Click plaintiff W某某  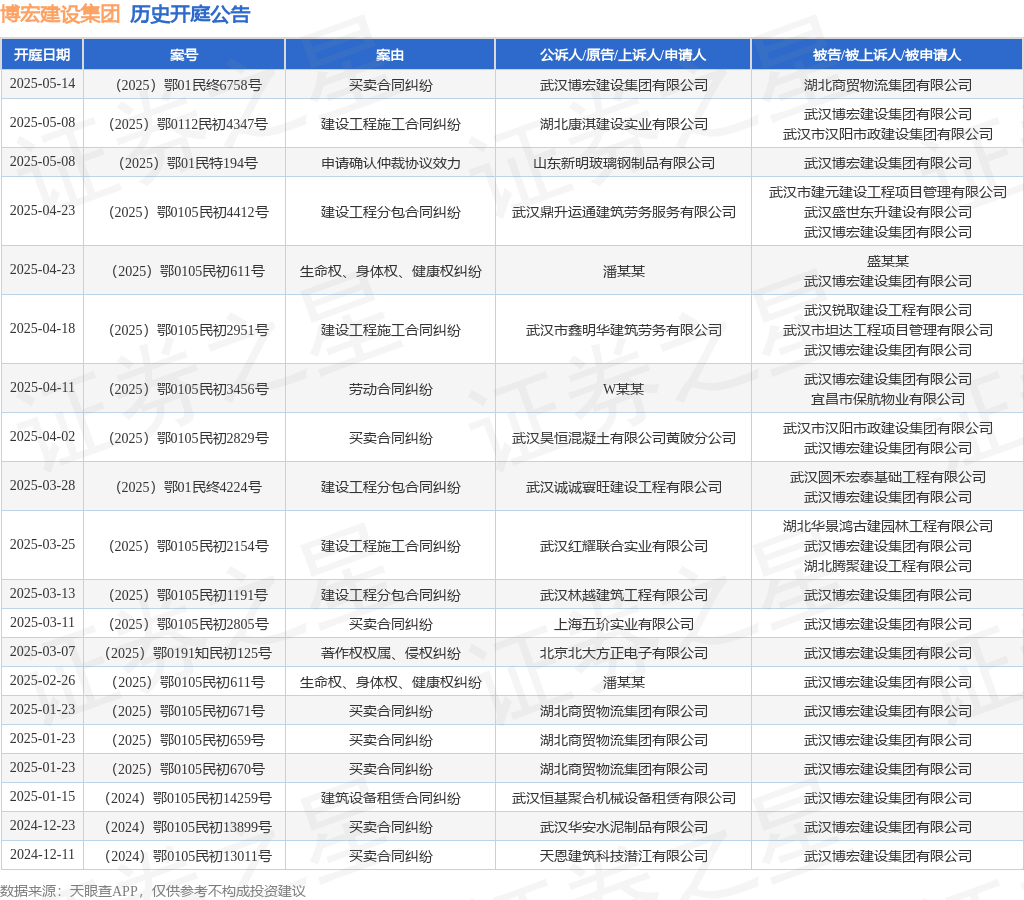pyautogui.click(x=624, y=389)
